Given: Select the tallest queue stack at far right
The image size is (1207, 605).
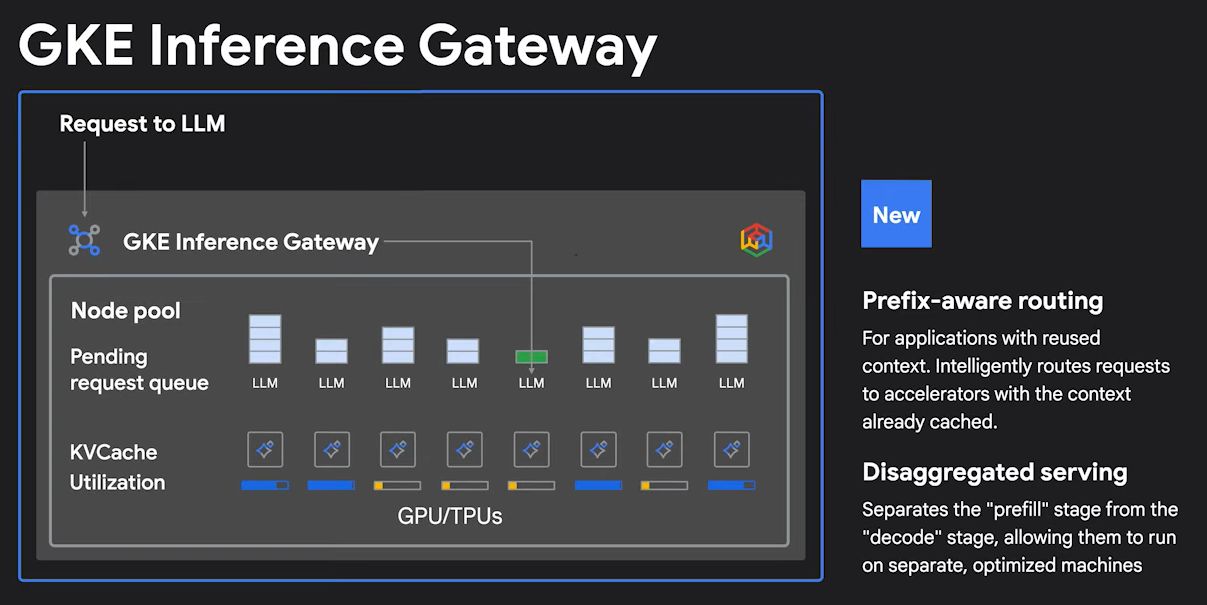Looking at the screenshot, I should (732, 339).
